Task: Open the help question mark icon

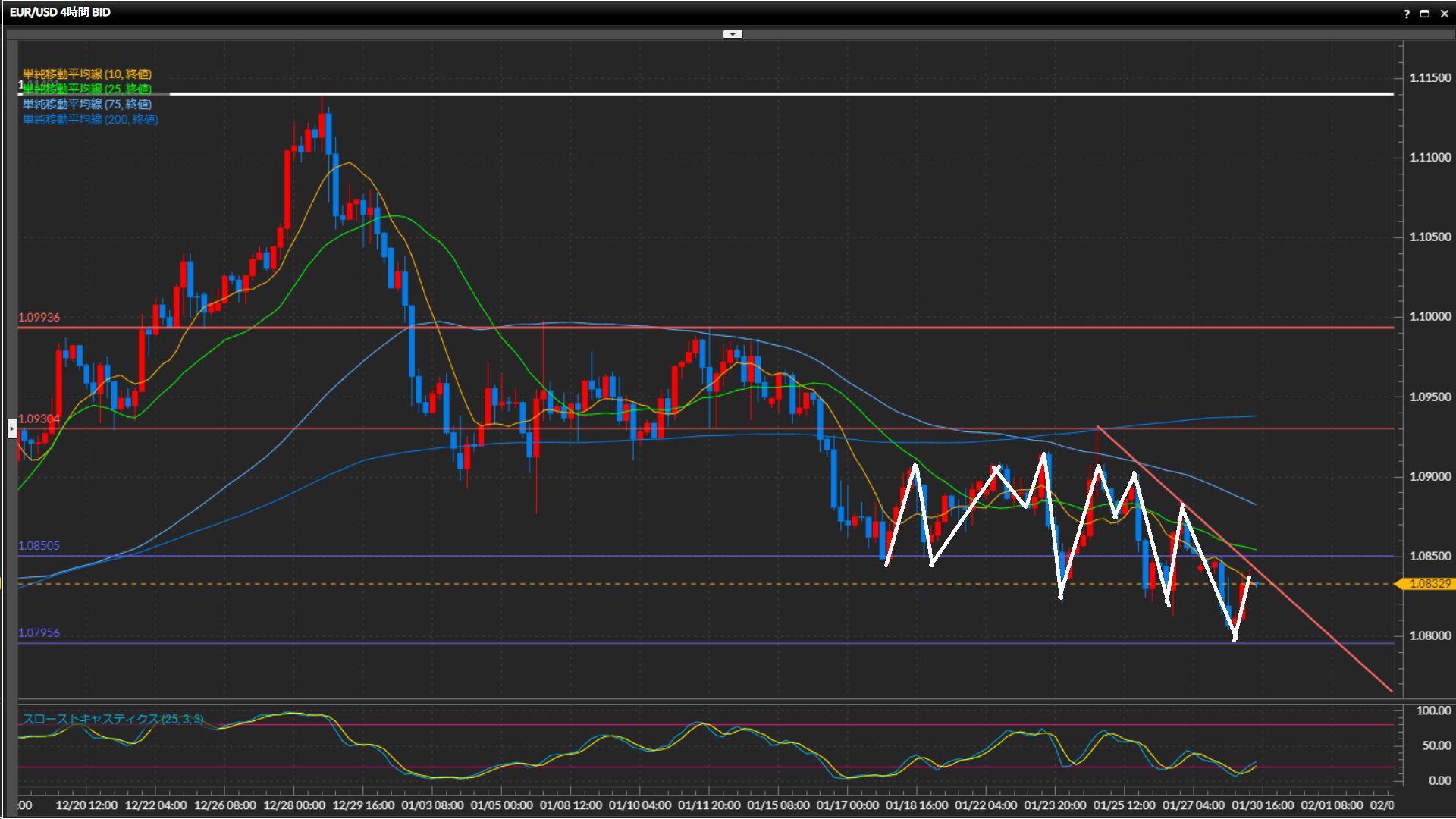Action: 1407,14
